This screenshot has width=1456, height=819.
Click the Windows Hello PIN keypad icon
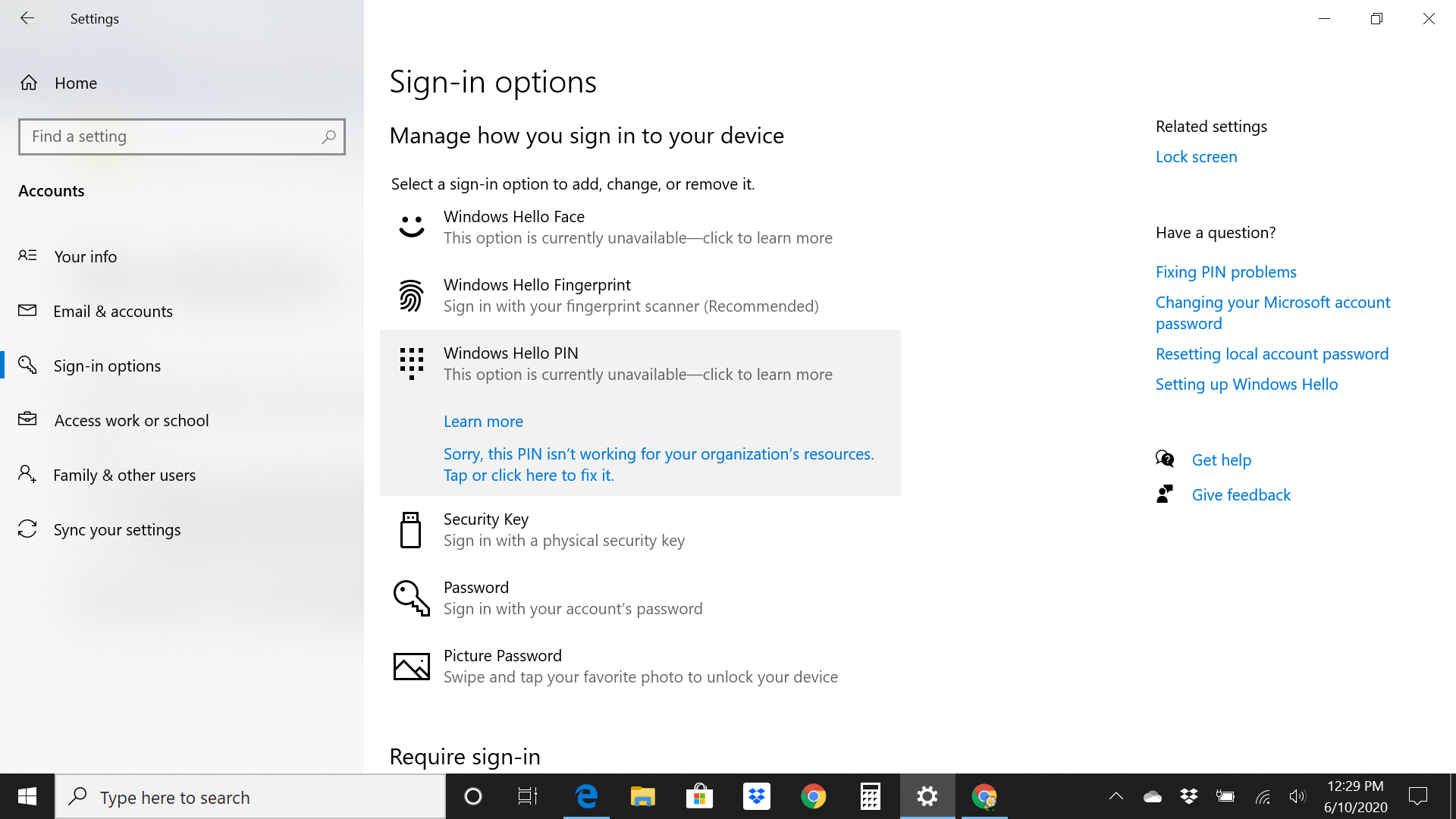(x=411, y=363)
